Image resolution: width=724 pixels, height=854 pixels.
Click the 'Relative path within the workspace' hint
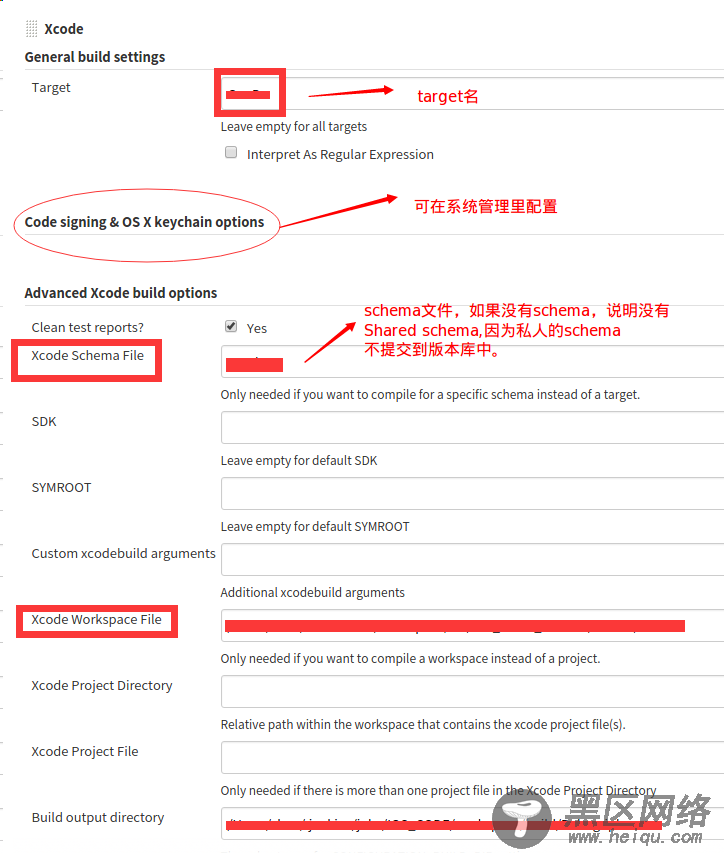point(423,725)
